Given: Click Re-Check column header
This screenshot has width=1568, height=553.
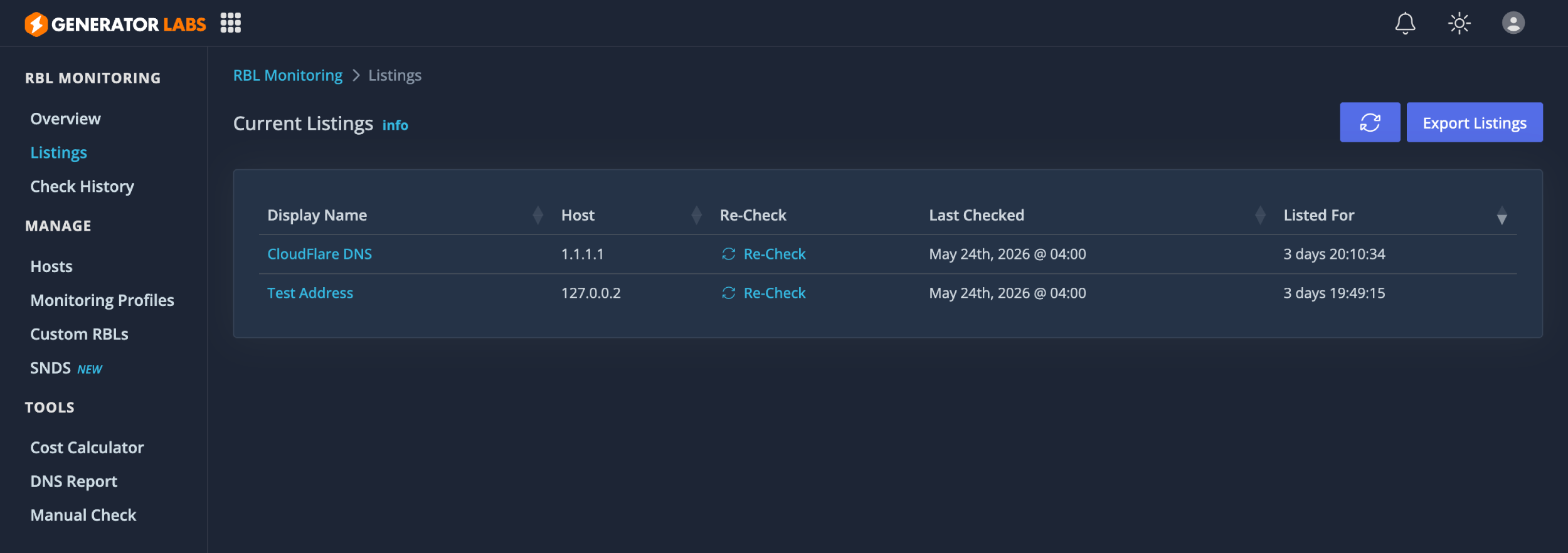Looking at the screenshot, I should tap(753, 215).
